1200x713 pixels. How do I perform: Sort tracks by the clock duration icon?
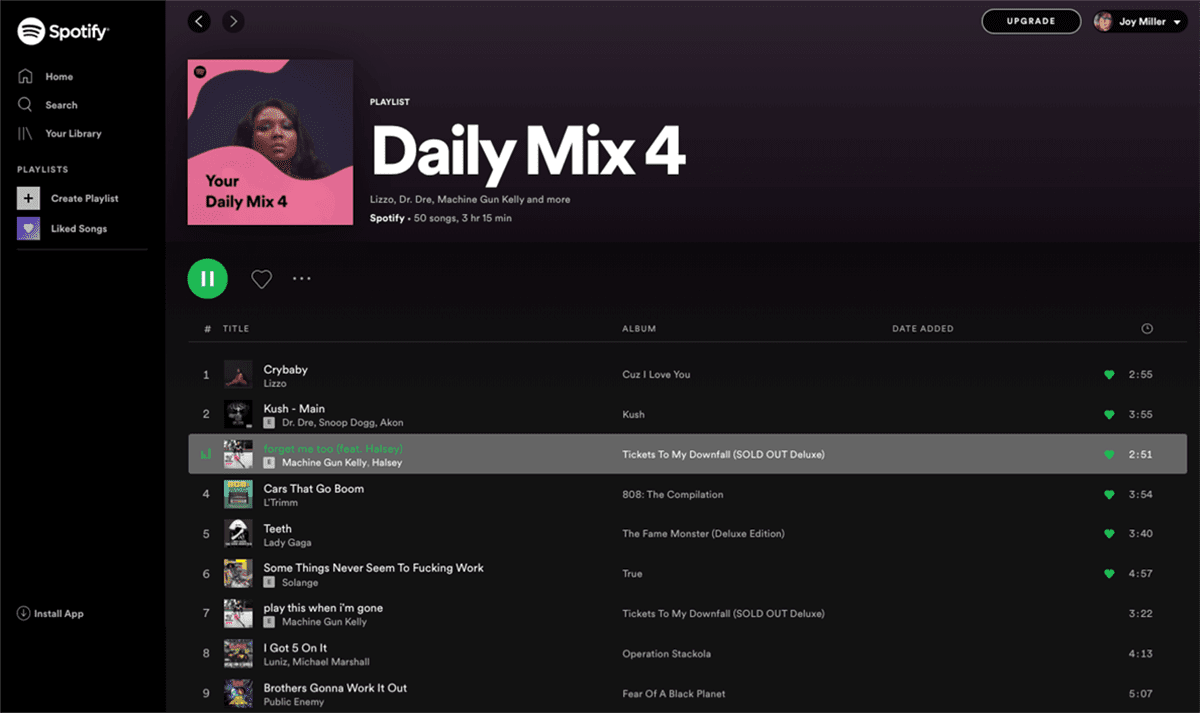[x=1147, y=329]
